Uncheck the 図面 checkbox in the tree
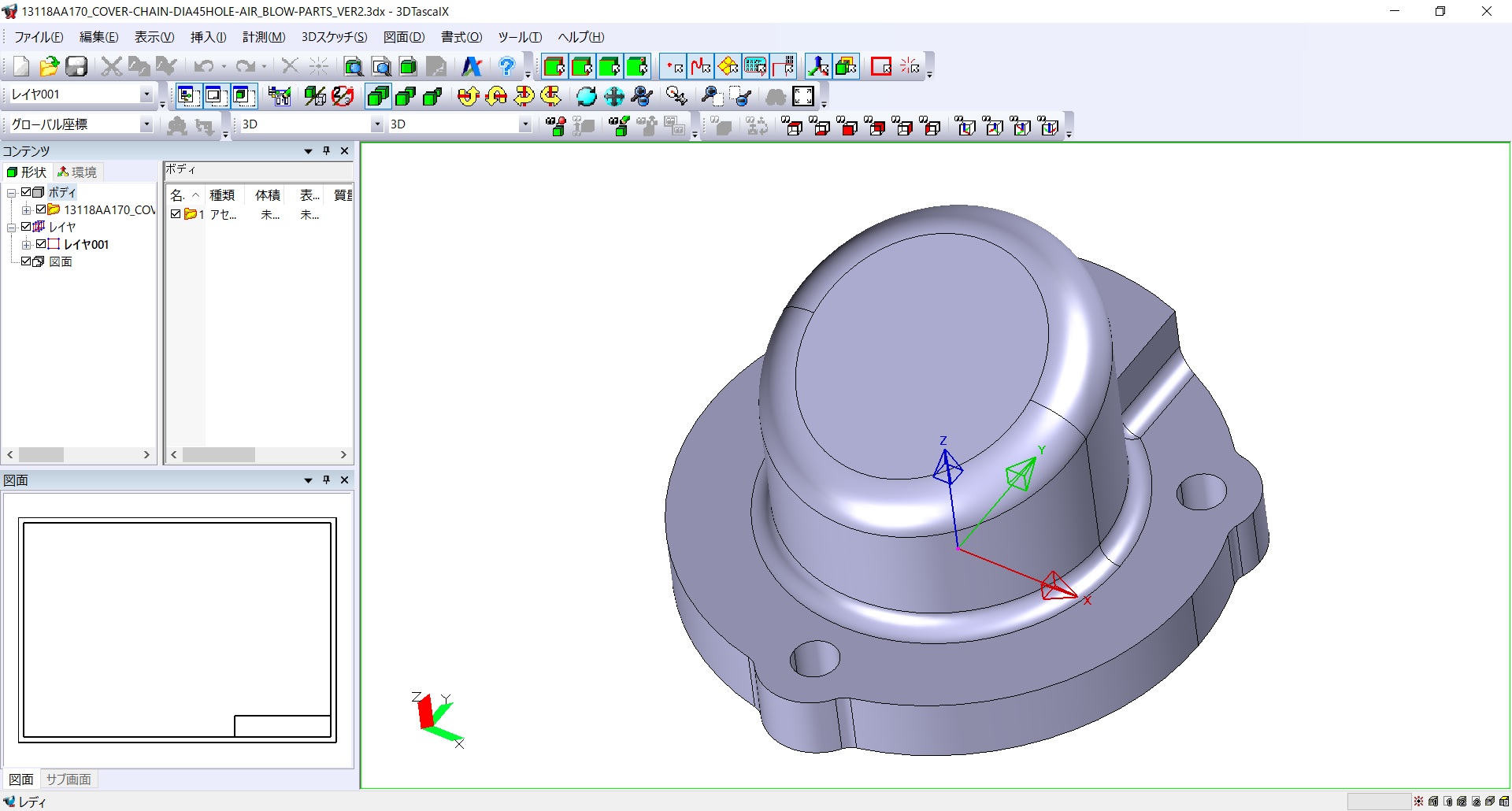The height and width of the screenshot is (811, 1512). [x=26, y=261]
